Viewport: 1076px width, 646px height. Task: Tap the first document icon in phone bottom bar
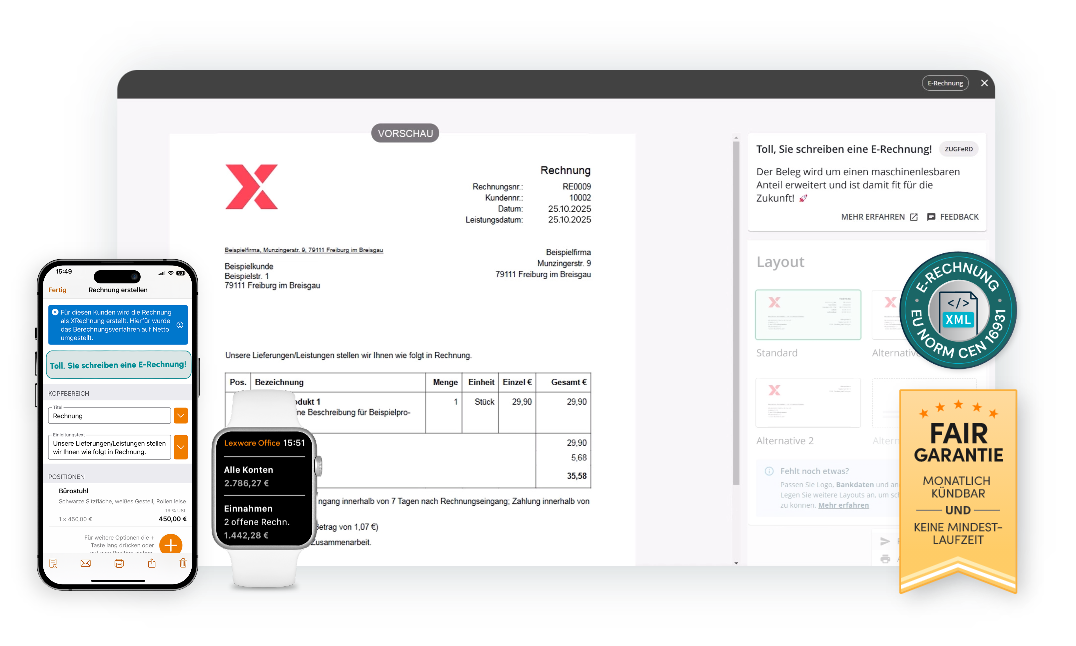pyautogui.click(x=53, y=564)
